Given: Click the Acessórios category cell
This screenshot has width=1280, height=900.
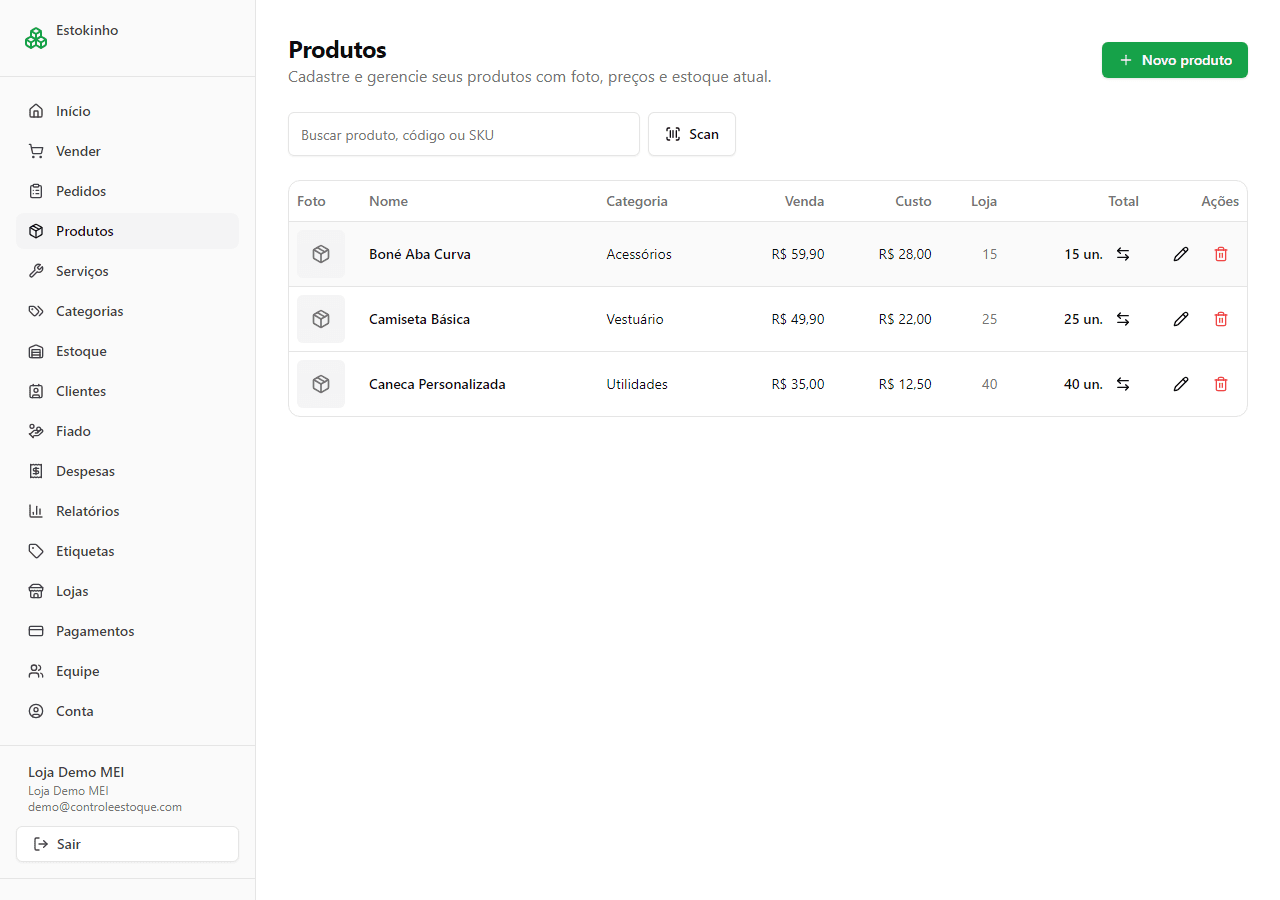Looking at the screenshot, I should pyautogui.click(x=639, y=254).
